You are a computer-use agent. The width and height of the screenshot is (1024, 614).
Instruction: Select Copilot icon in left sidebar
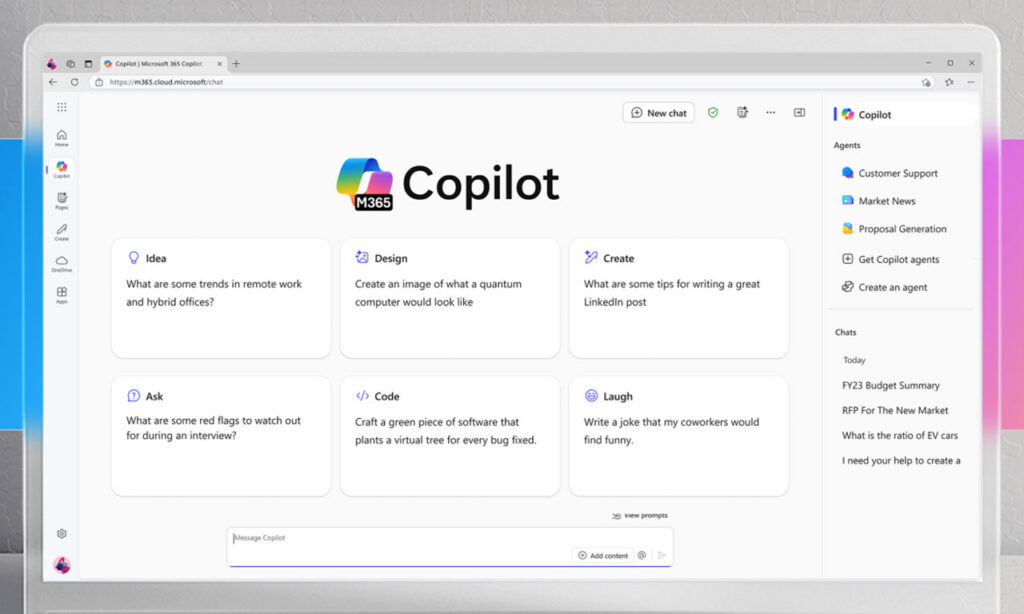click(x=61, y=169)
